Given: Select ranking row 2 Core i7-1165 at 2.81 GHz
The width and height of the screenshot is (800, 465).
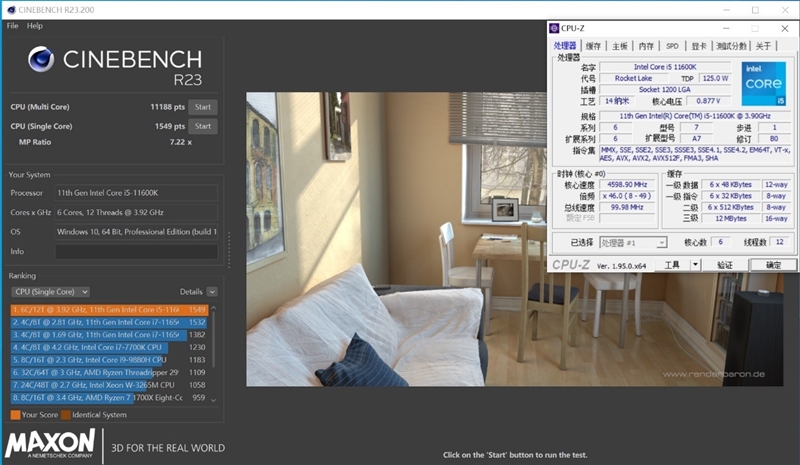Looking at the screenshot, I should click(109, 322).
